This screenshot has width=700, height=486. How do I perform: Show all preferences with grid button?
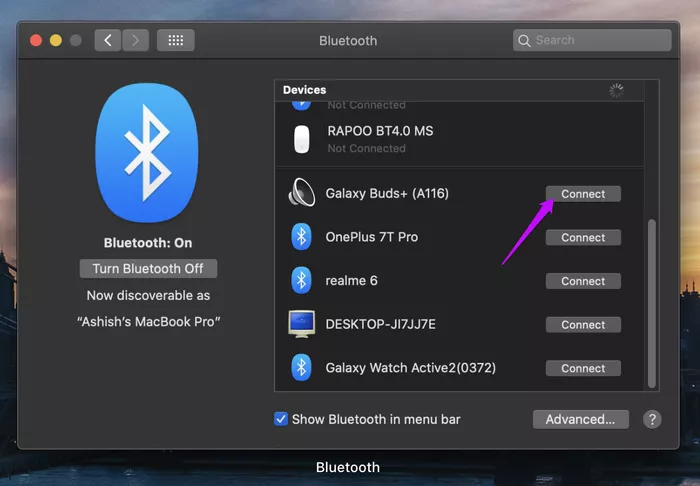176,41
